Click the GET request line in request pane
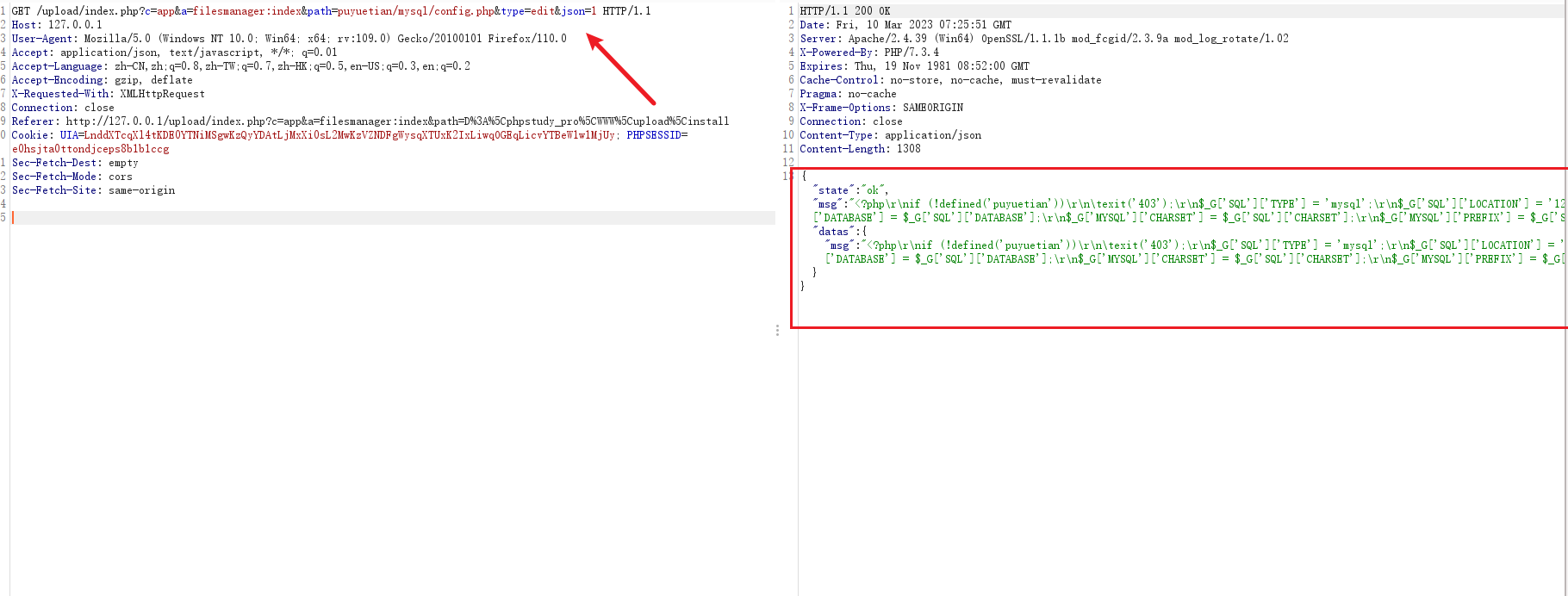The width and height of the screenshot is (1568, 596). click(332, 11)
